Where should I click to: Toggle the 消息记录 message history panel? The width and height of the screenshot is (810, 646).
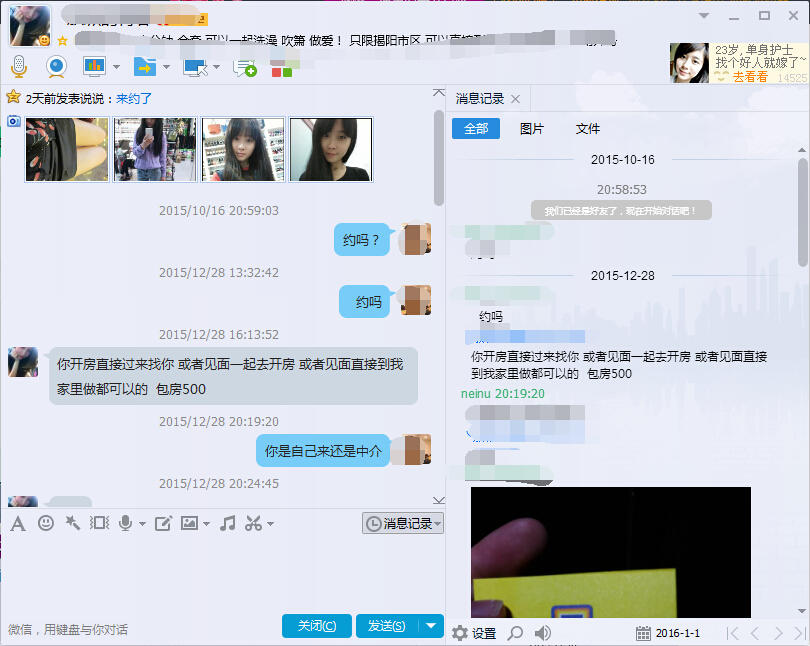click(403, 523)
